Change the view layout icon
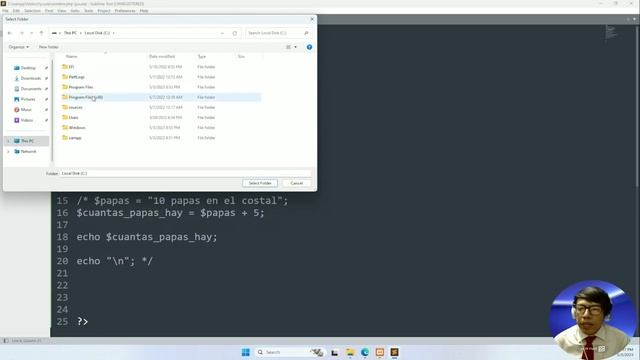 pyautogui.click(x=289, y=47)
